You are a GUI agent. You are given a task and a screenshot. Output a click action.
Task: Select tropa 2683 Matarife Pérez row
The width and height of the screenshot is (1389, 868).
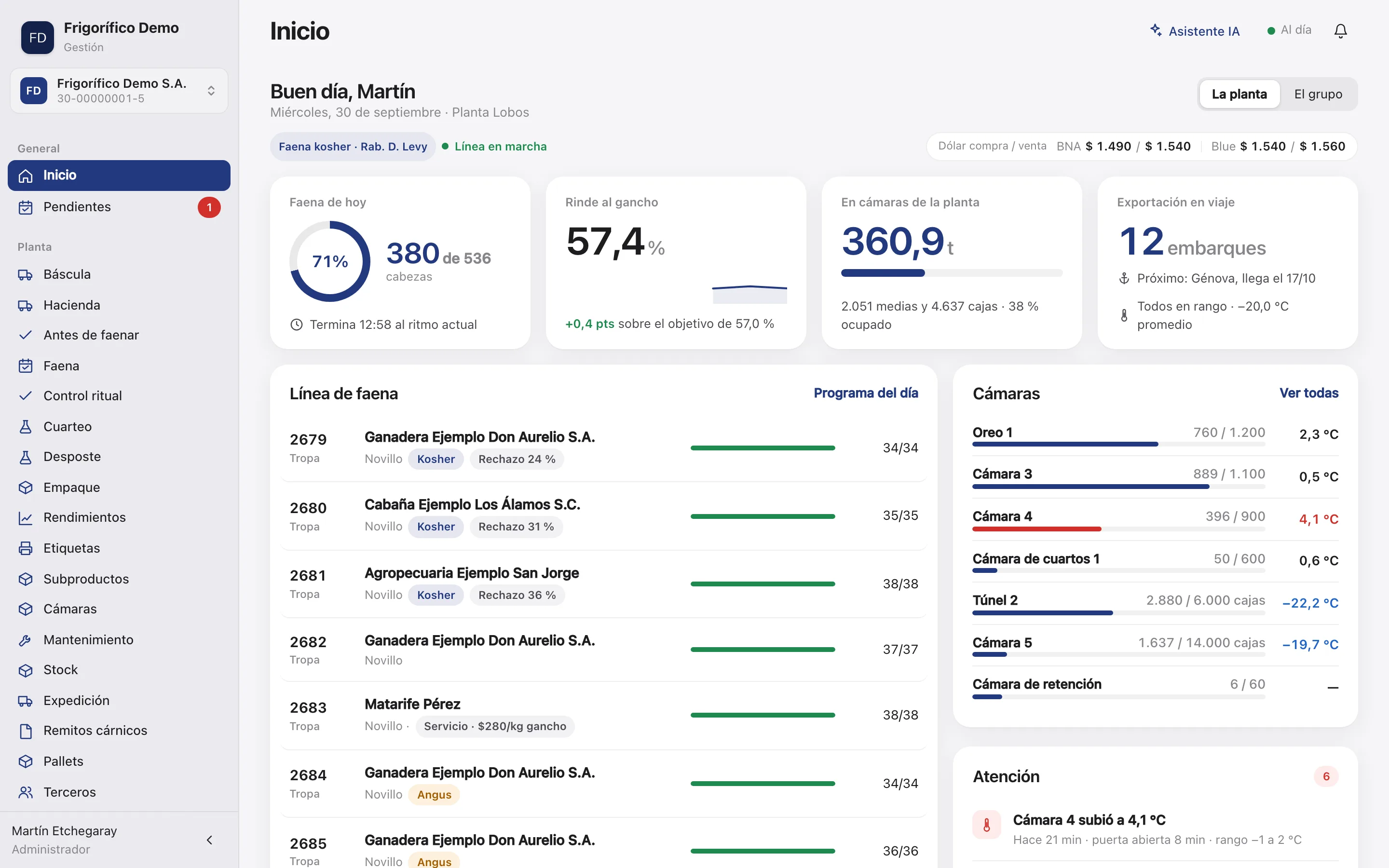(x=603, y=715)
